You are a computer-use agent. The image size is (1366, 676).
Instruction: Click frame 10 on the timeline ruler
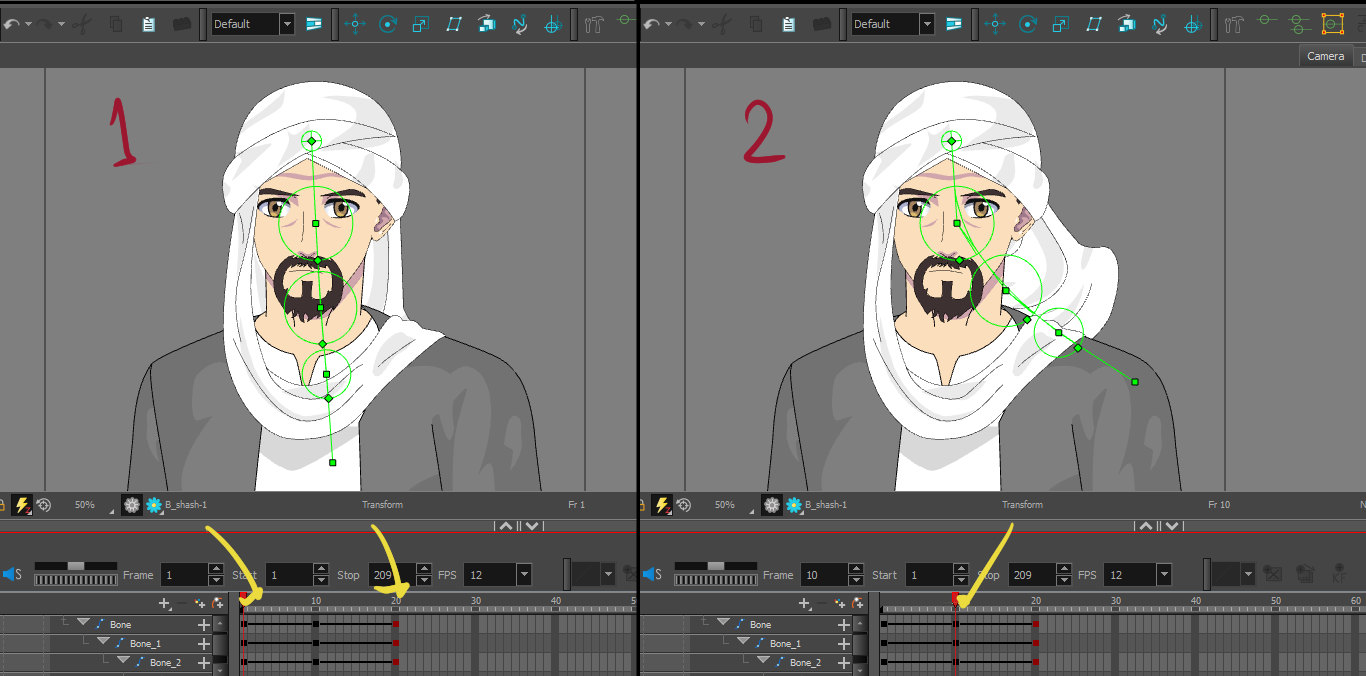click(315, 601)
